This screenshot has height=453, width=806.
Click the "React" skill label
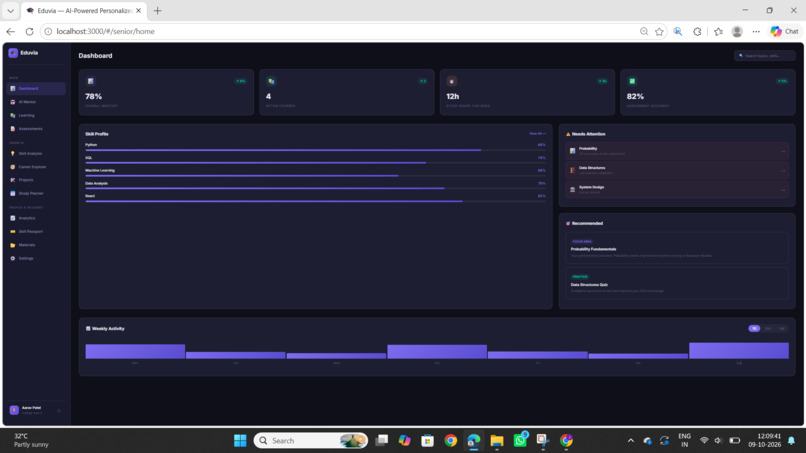(x=90, y=196)
